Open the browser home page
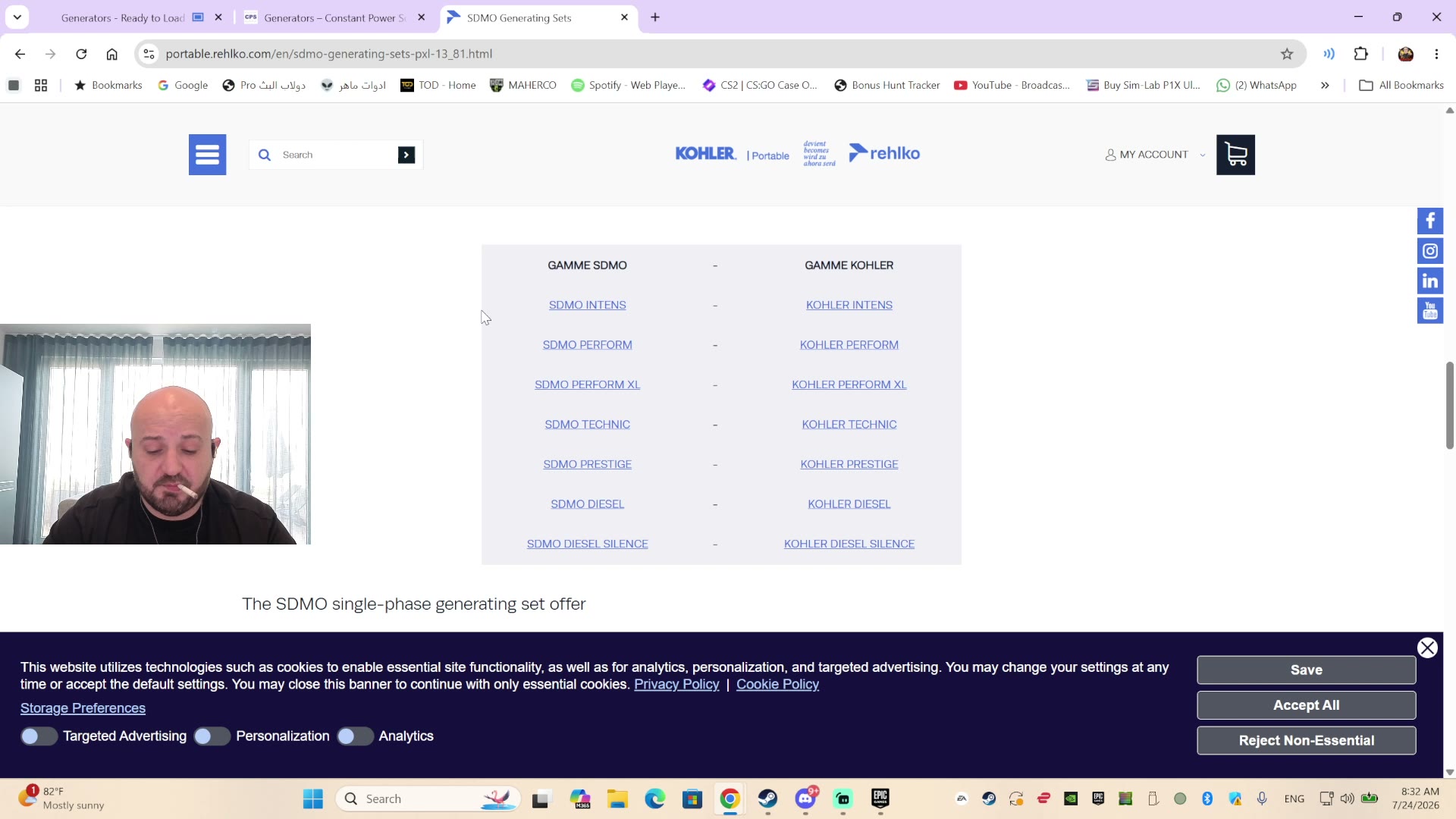 pyautogui.click(x=111, y=54)
